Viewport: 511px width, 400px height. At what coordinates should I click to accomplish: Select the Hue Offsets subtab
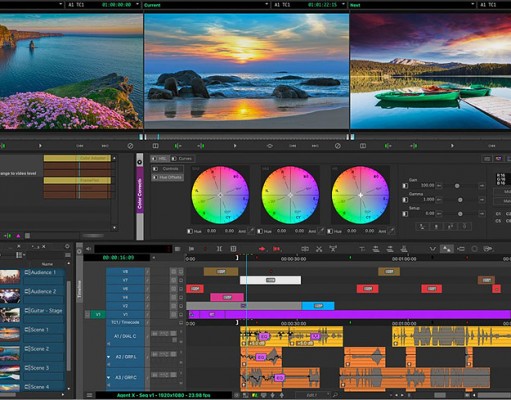click(x=167, y=177)
